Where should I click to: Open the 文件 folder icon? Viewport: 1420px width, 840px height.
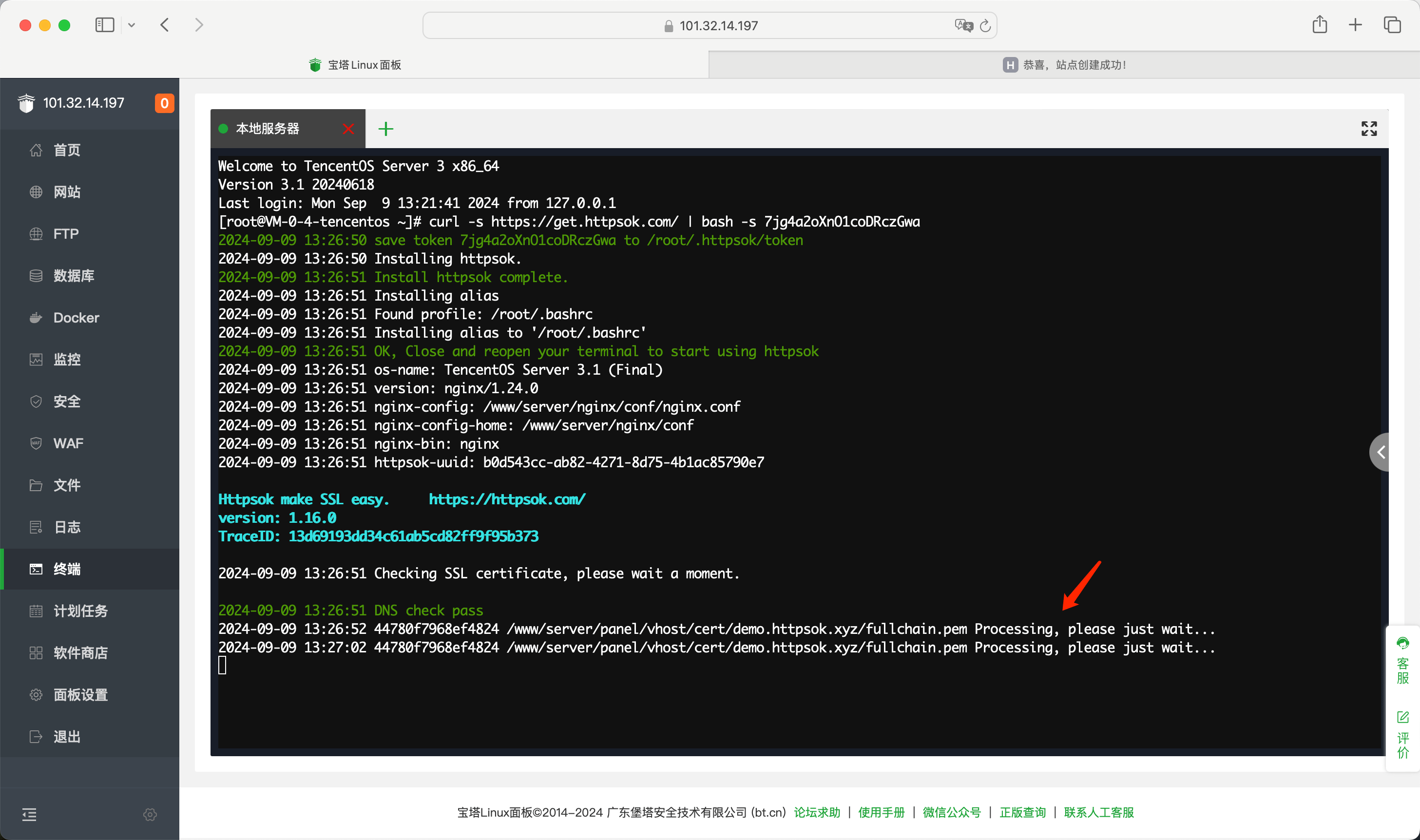(x=36, y=485)
